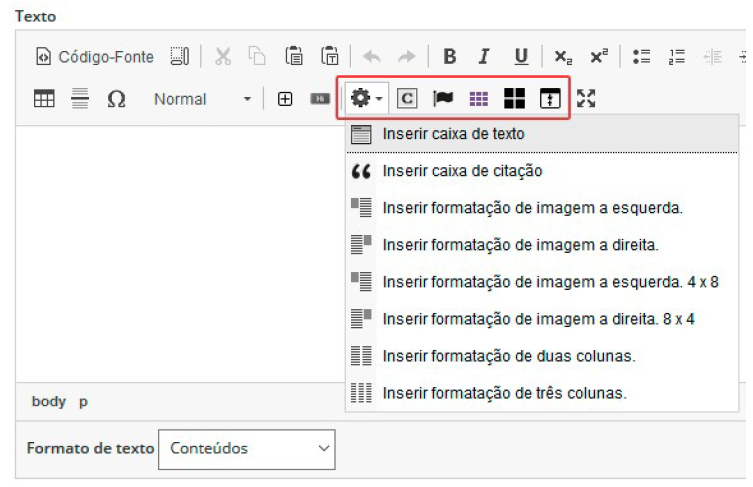Click the black four-squares icon

point(514,98)
